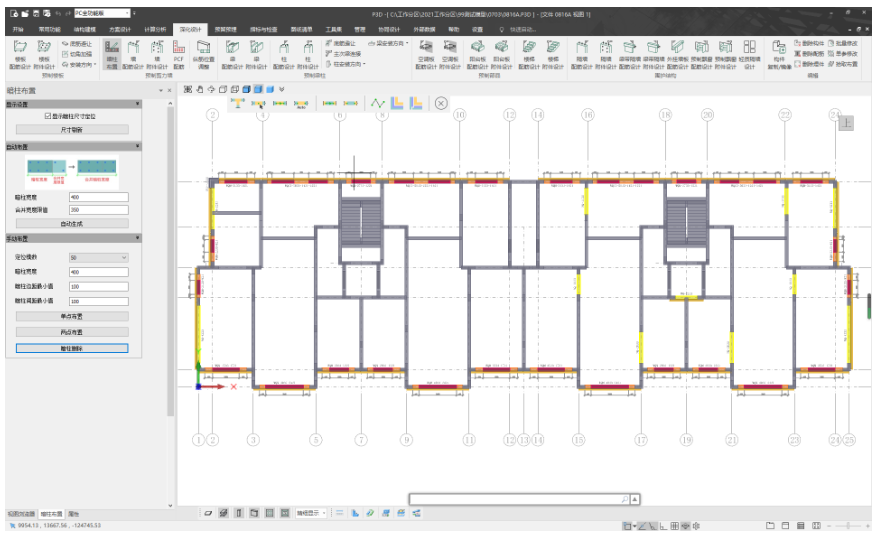
Task: Open the 定位模数 dropdown set to 50
Action: pos(98,258)
